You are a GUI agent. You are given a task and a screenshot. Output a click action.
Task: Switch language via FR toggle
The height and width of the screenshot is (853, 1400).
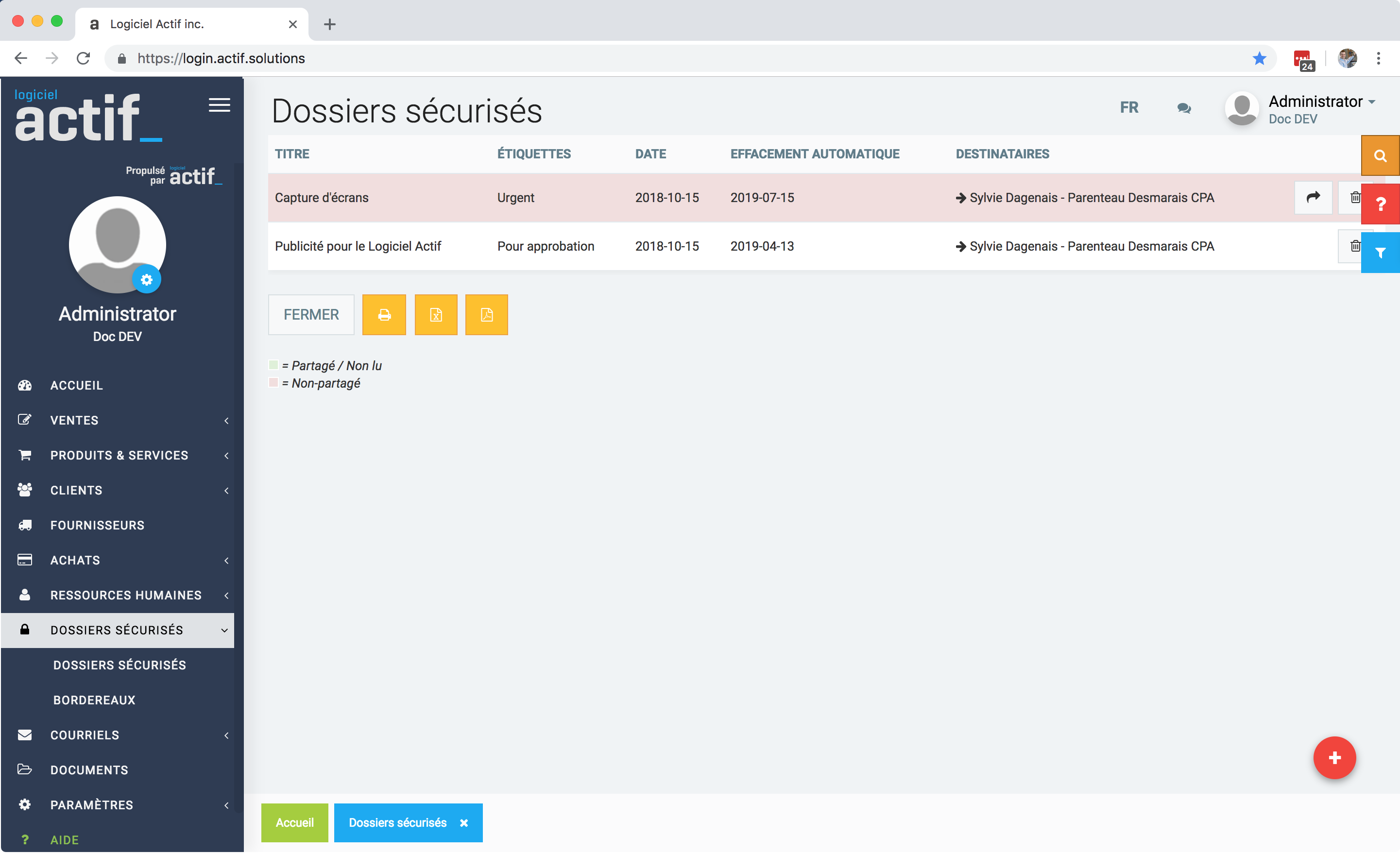[1129, 107]
